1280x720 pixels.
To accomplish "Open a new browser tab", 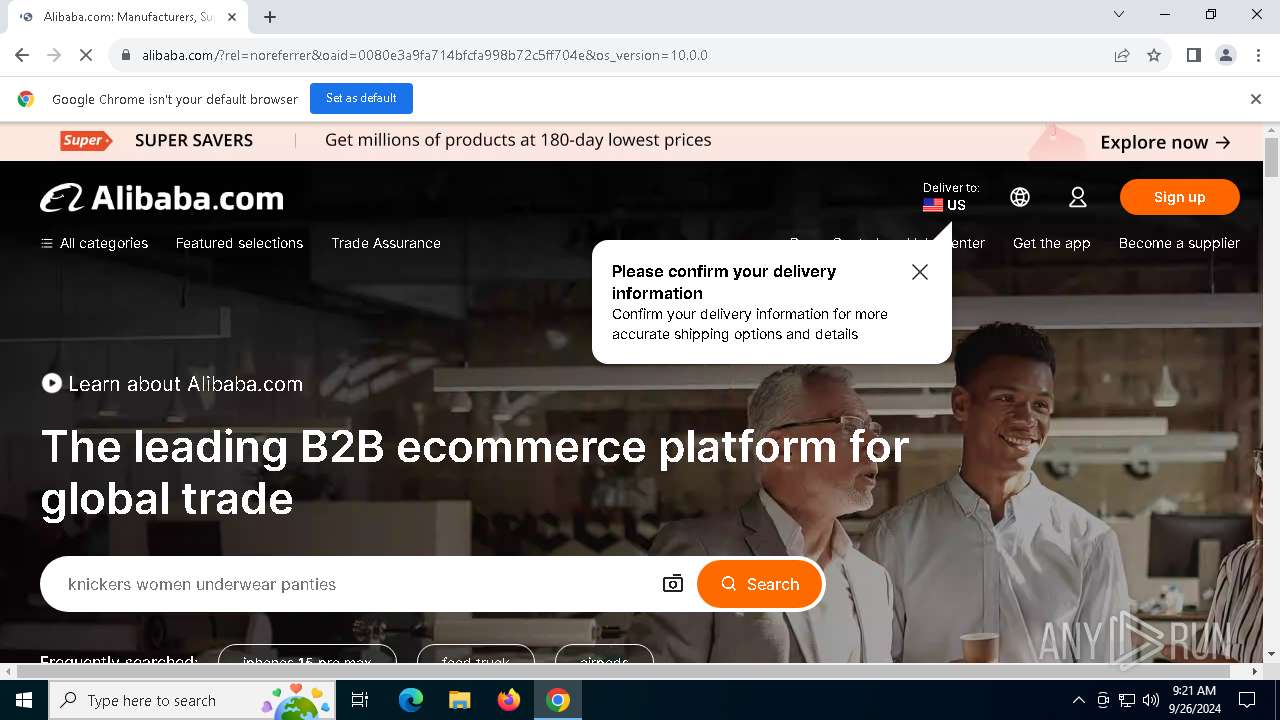I will click(x=270, y=17).
